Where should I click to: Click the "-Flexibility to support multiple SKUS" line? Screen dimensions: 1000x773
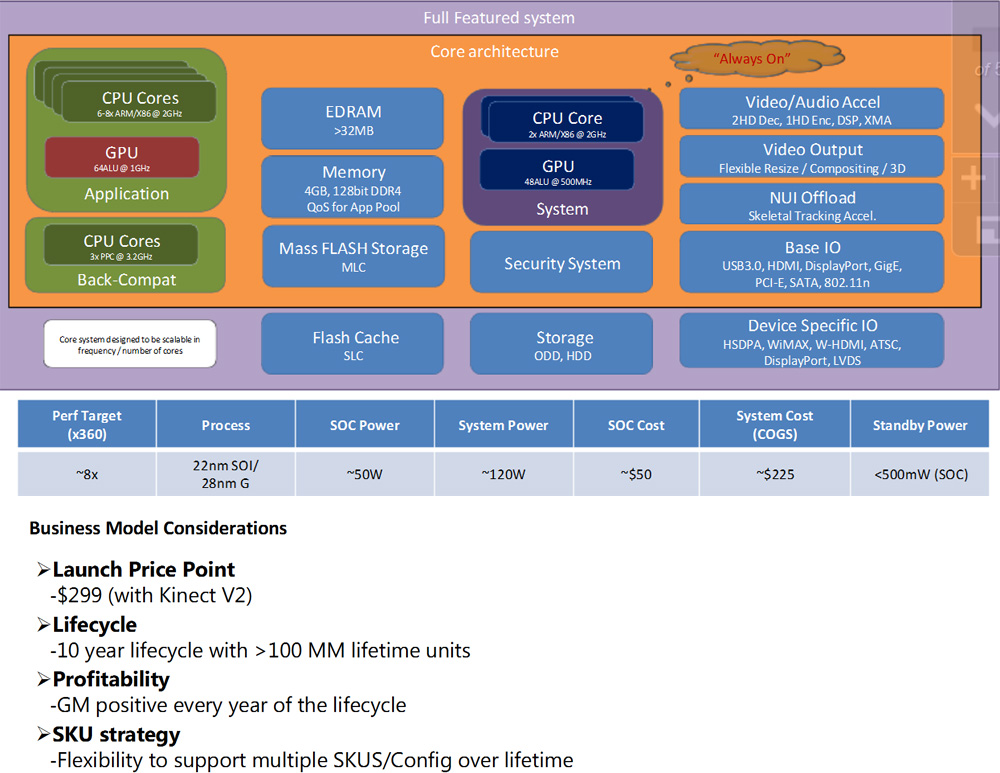[x=312, y=760]
